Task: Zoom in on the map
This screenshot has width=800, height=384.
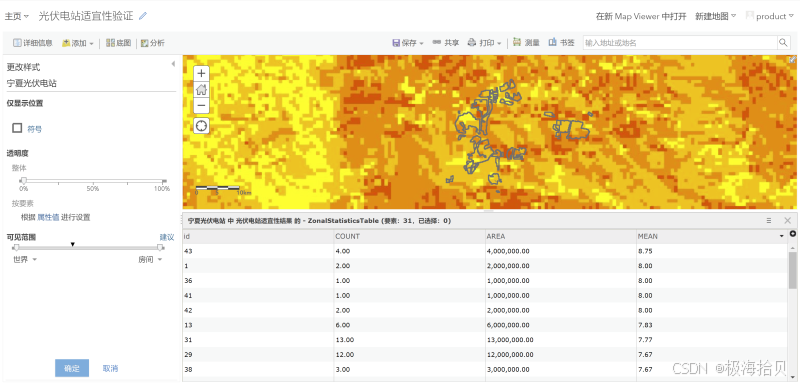Action: pos(202,74)
